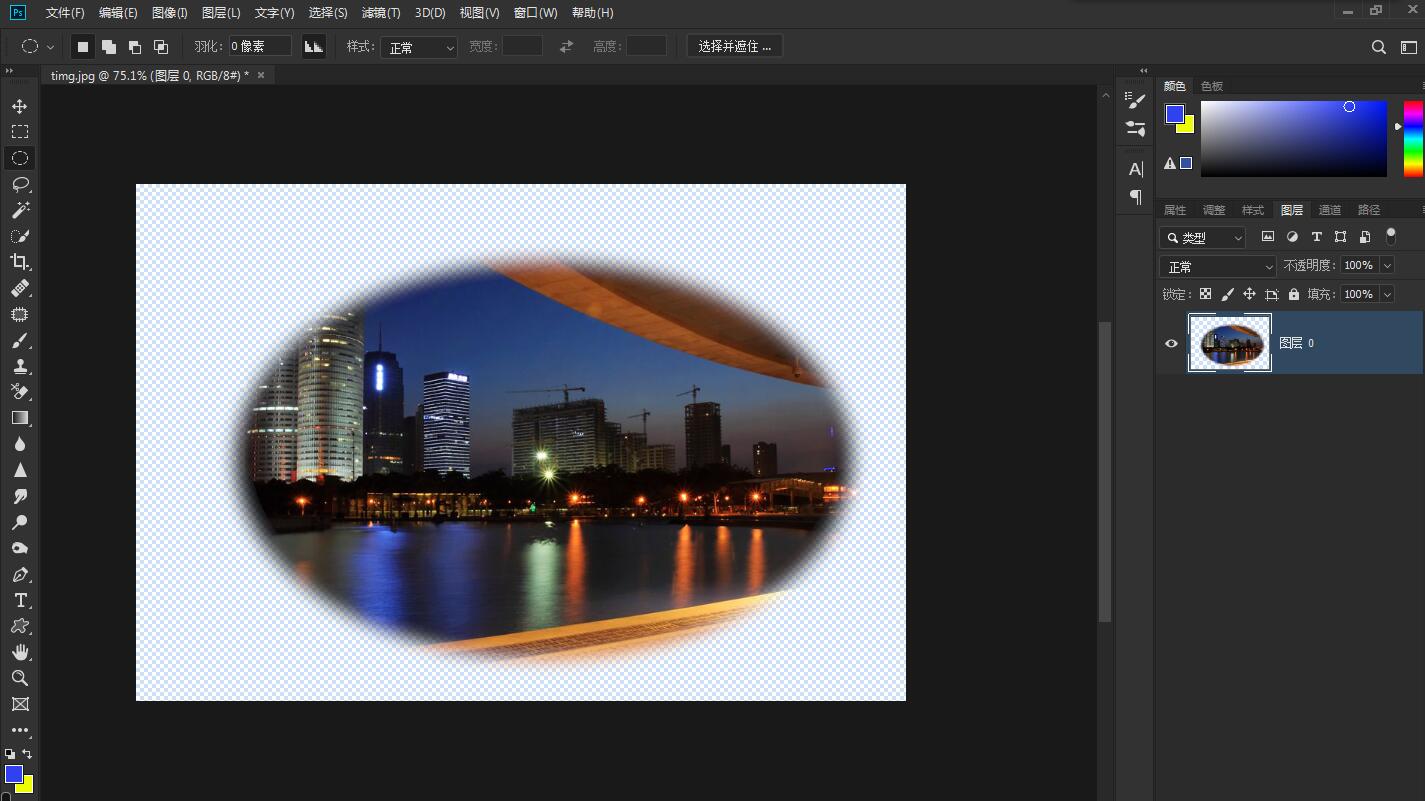Hide layer 图层 0 with eye icon
Screen dimensions: 1425x801
pyautogui.click(x=1171, y=343)
